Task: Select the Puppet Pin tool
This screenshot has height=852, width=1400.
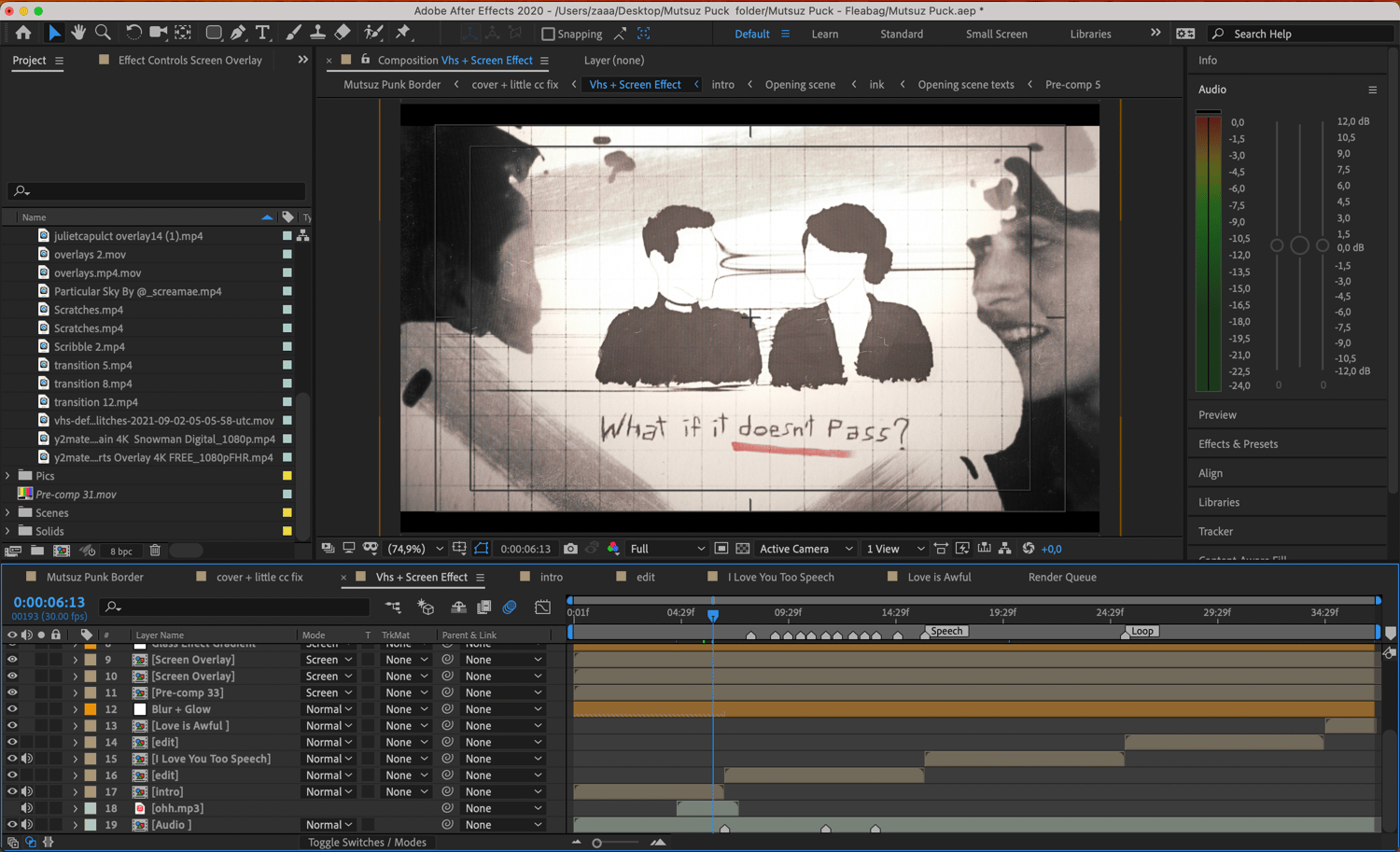Action: point(403,33)
